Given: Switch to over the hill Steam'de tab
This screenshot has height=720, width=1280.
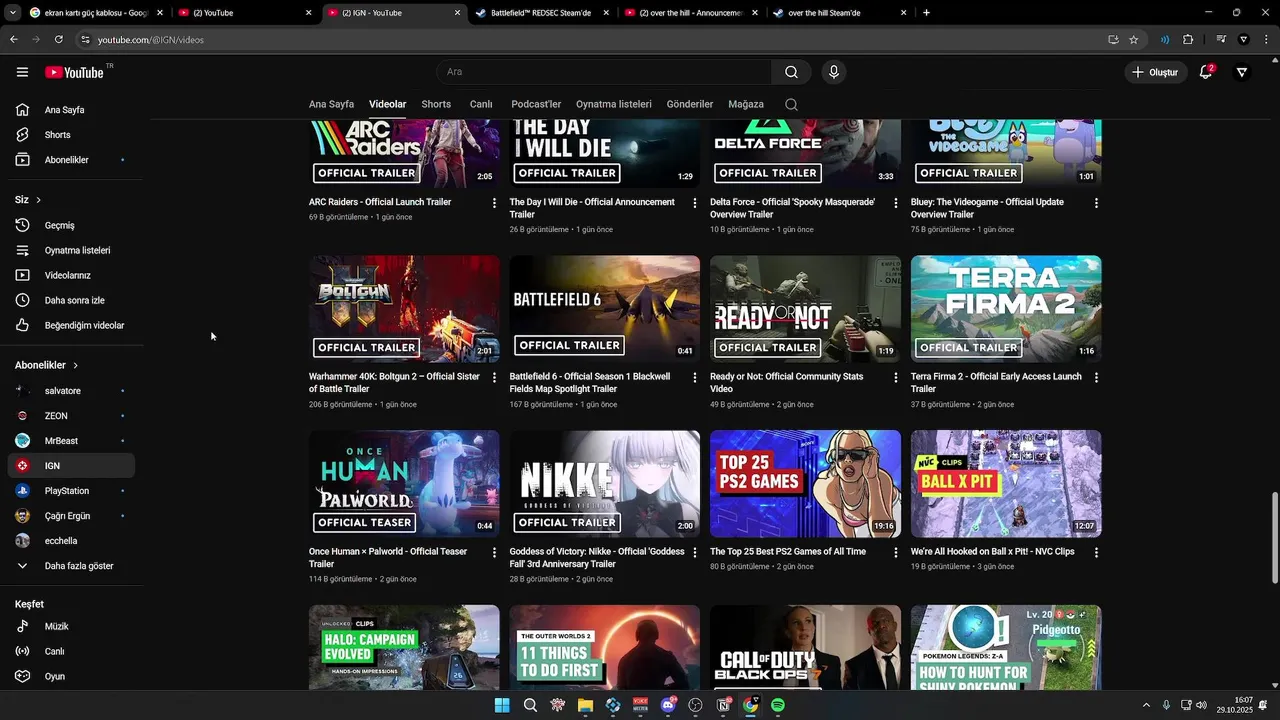Looking at the screenshot, I should (x=838, y=13).
